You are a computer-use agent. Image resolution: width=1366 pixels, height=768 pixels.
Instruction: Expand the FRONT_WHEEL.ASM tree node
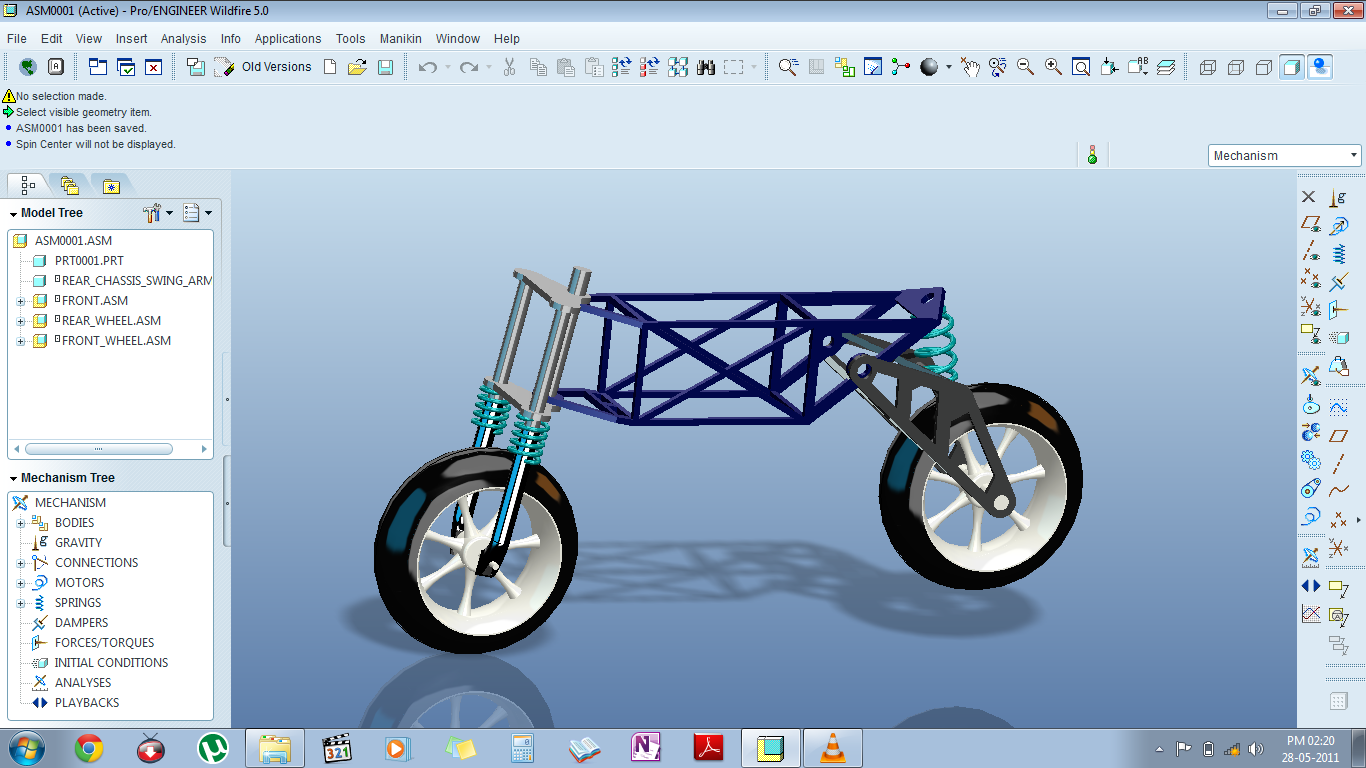(20, 341)
